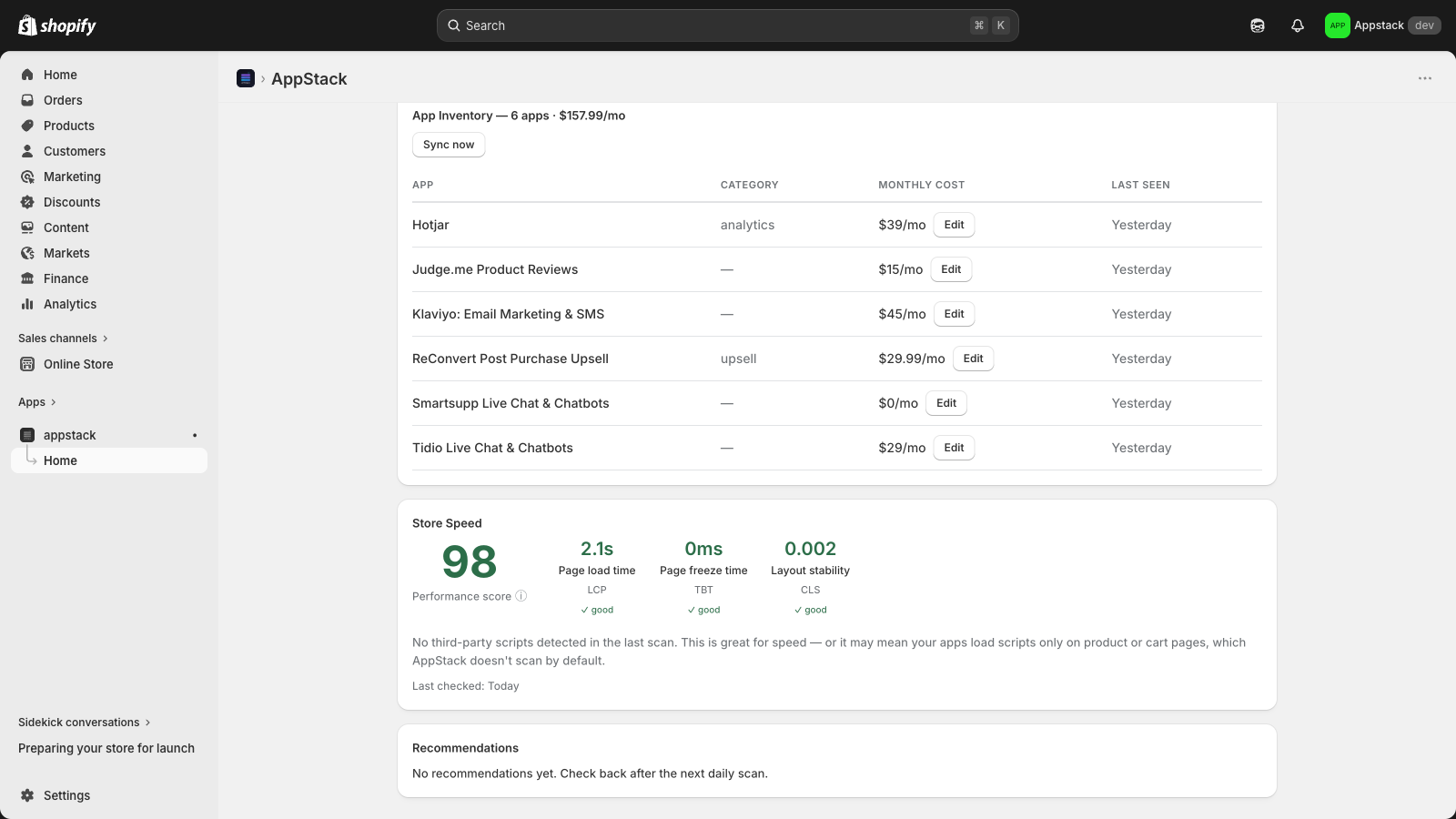
Task: Click the Online Store icon
Action: coord(27,364)
